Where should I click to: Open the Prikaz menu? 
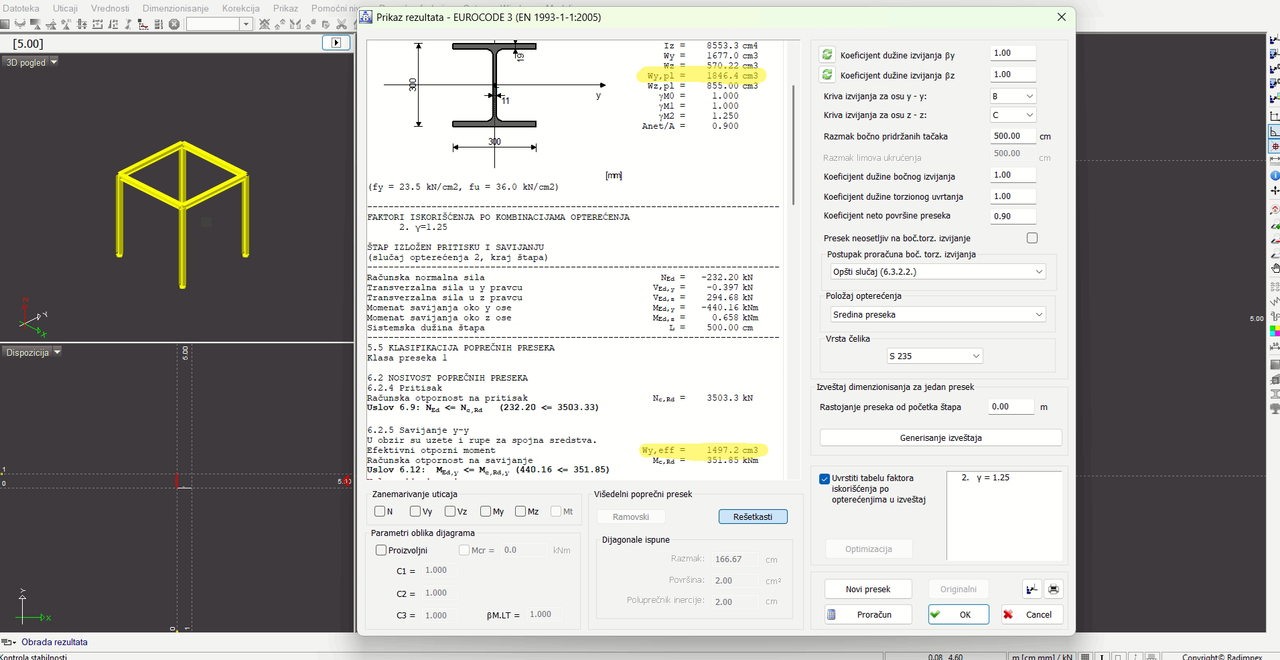286,8
